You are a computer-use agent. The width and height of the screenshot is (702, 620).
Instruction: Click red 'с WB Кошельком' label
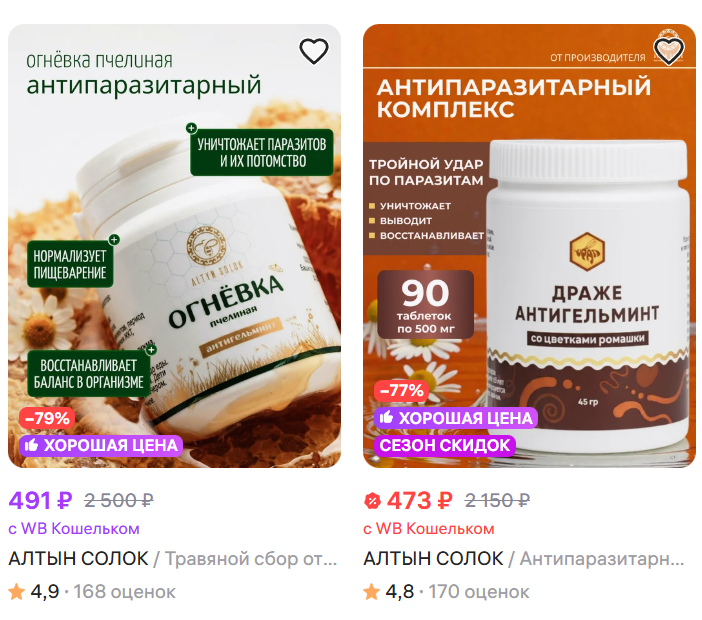(x=429, y=529)
